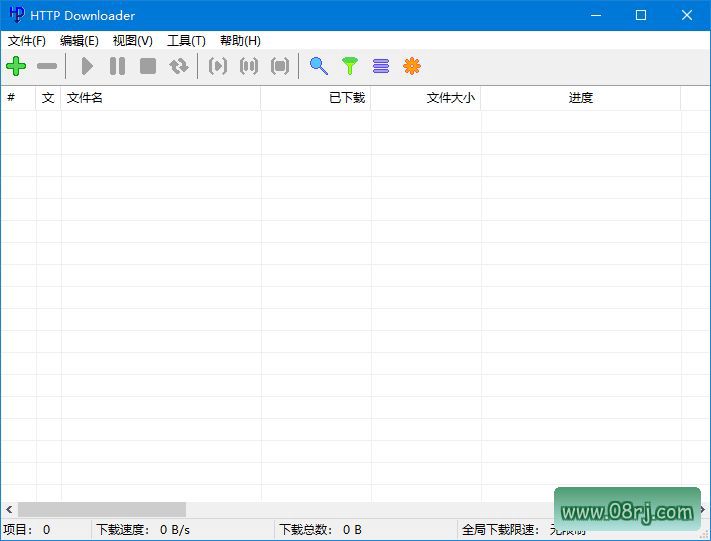Click the scrollbar left arrow
Screen dimensions: 711x541
(9, 509)
